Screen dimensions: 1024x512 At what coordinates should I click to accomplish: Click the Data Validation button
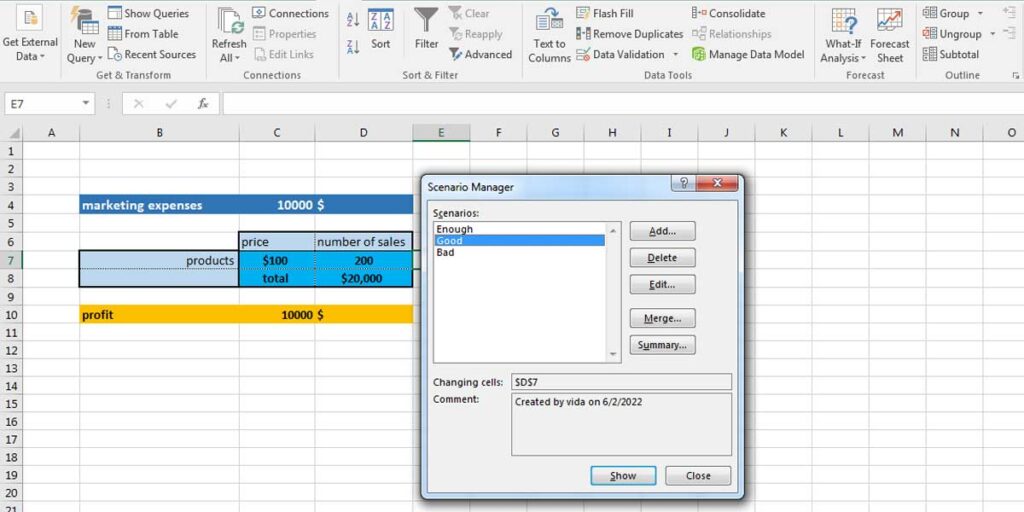coord(620,55)
